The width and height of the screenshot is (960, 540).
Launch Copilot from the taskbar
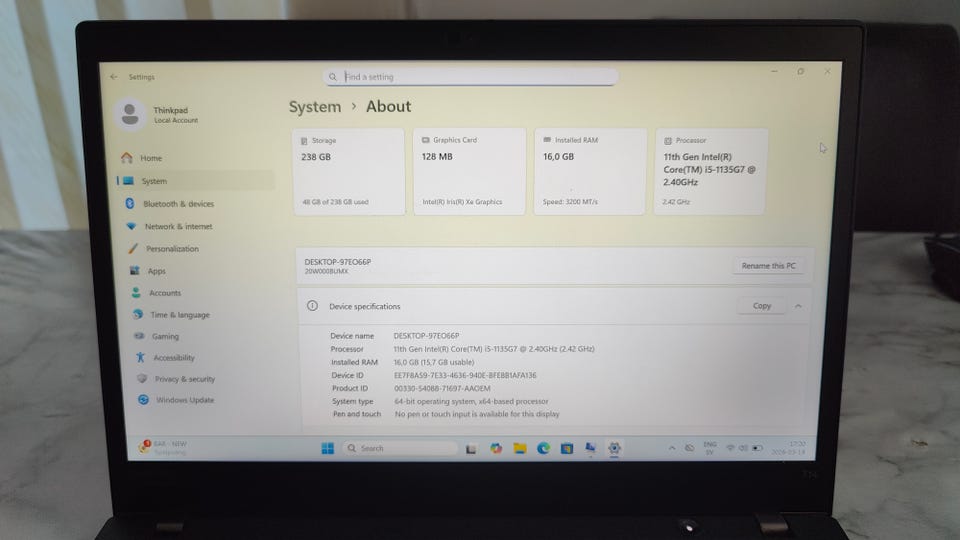click(496, 448)
